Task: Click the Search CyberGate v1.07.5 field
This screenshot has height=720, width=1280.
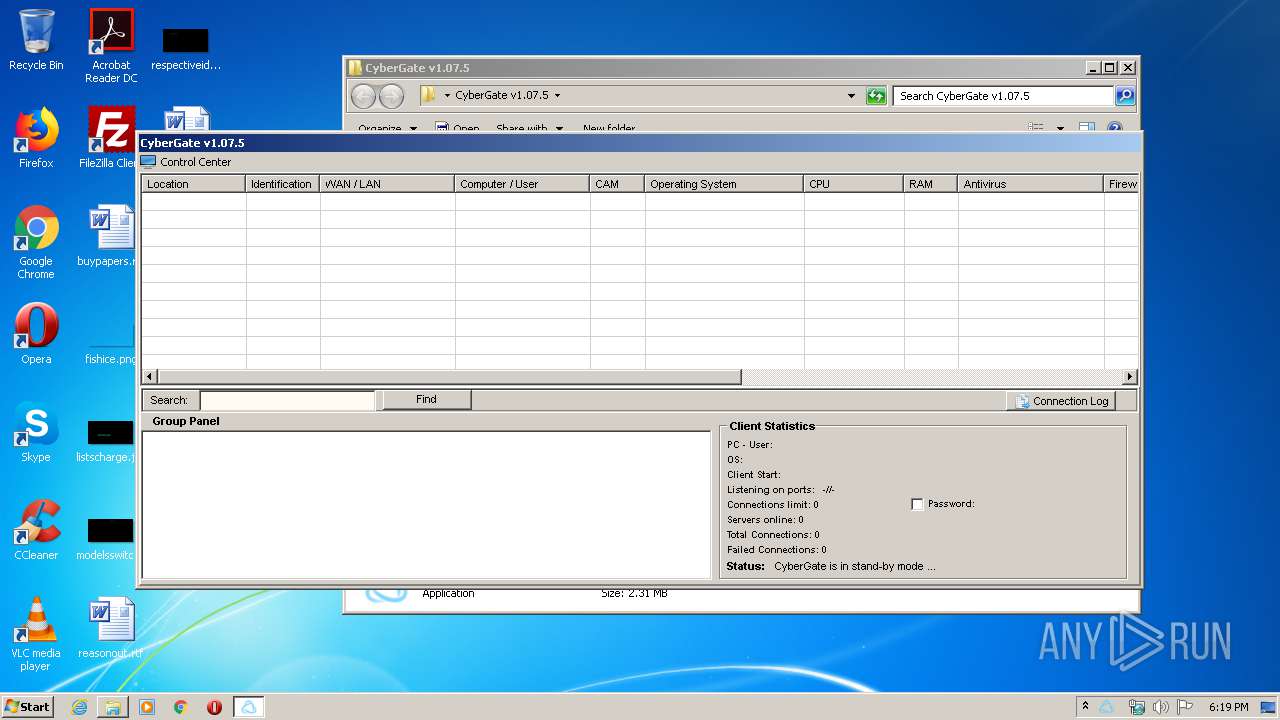Action: [x=1003, y=96]
